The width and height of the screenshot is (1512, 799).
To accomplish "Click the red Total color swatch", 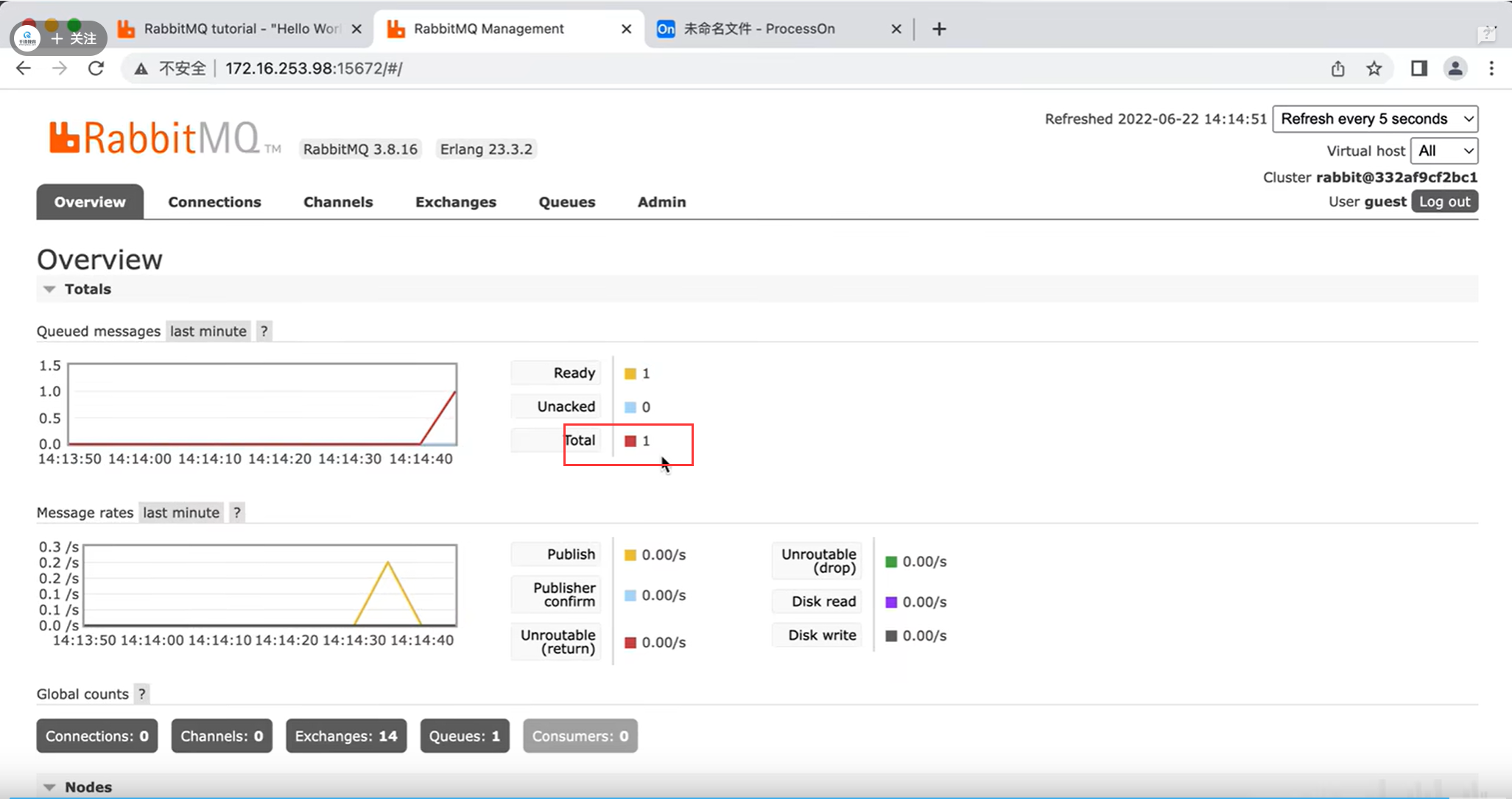I will pyautogui.click(x=630, y=441).
